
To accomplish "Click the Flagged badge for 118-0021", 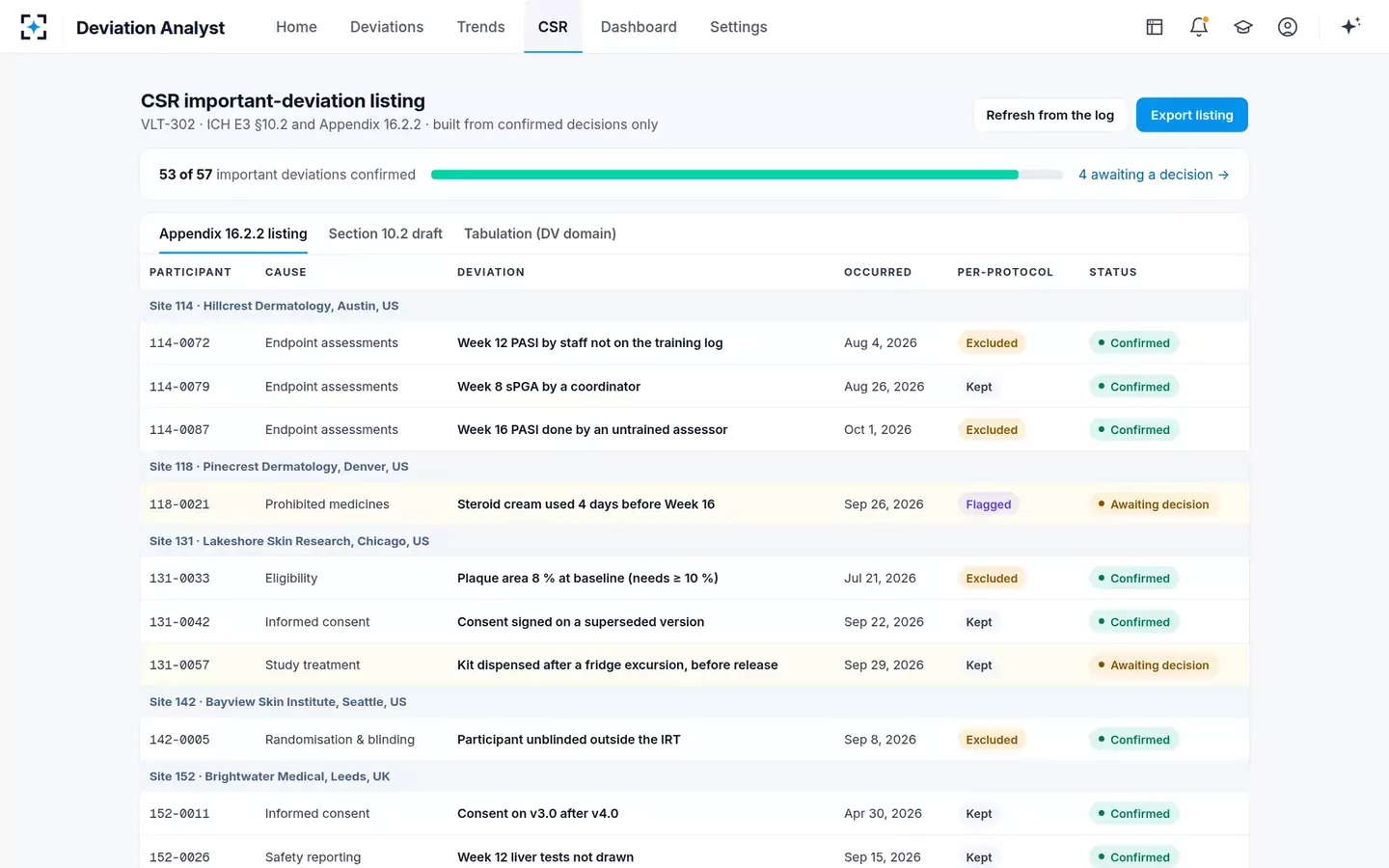I will click(x=989, y=504).
